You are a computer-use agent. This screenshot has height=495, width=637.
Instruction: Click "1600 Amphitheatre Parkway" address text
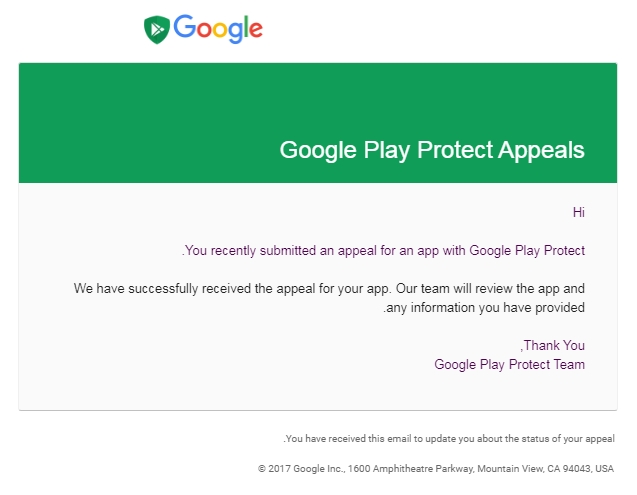[411, 469]
